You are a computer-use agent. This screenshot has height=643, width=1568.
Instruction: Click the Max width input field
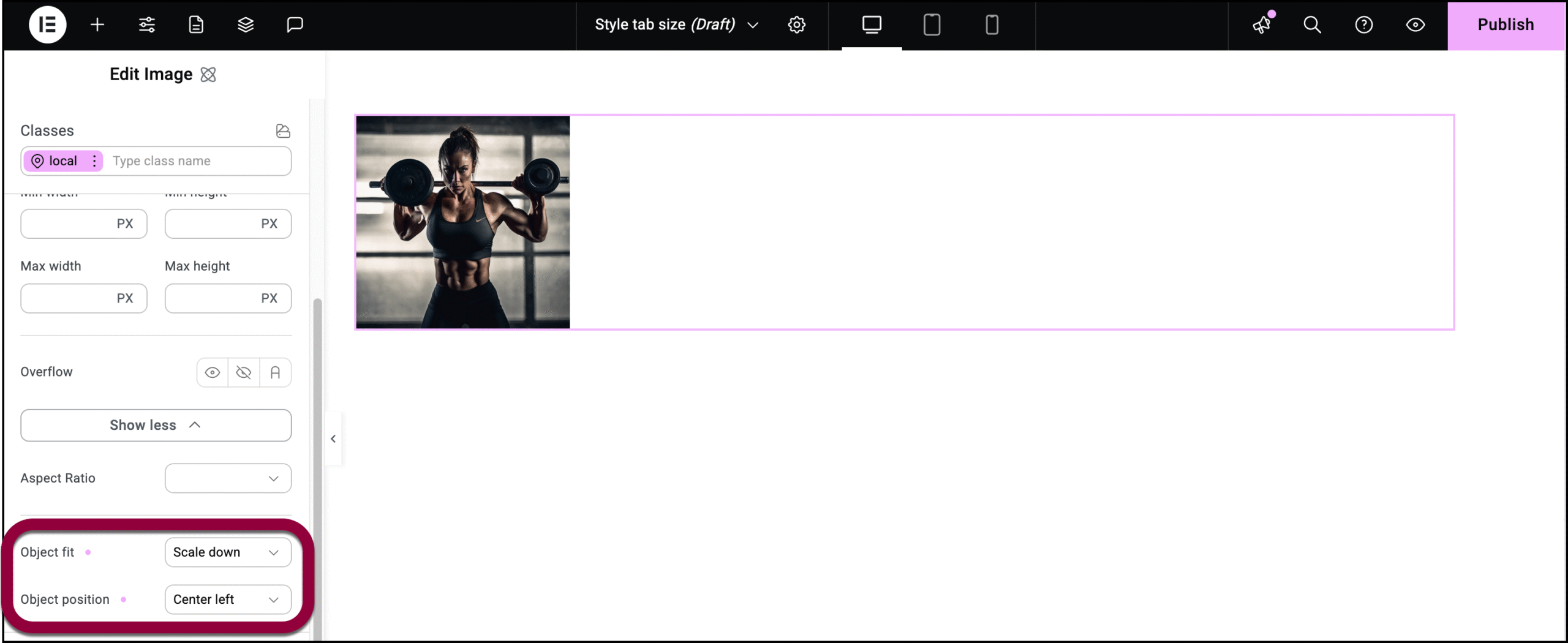67,298
